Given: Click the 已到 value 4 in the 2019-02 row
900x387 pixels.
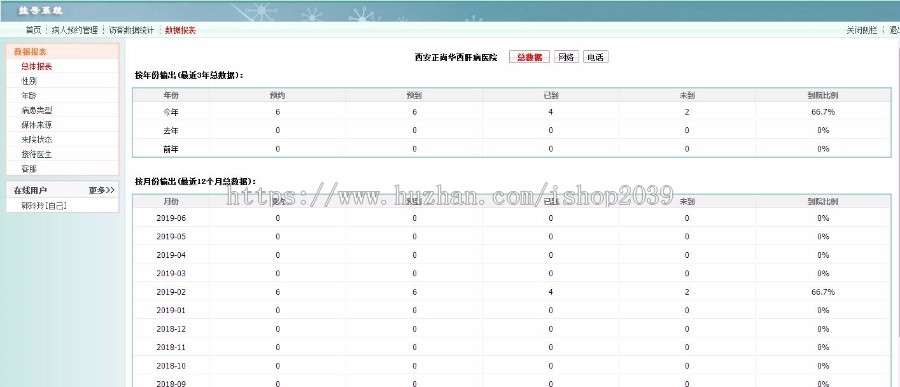Looking at the screenshot, I should click(x=550, y=292).
